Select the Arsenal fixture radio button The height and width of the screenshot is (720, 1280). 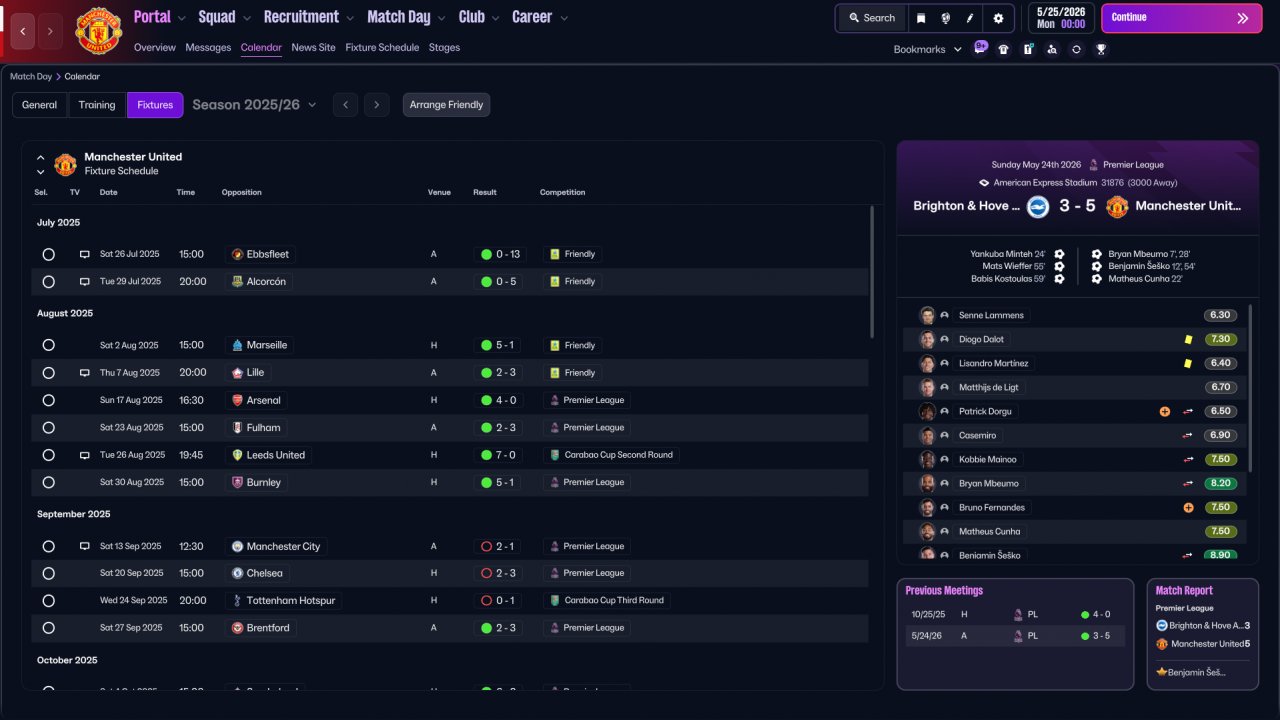[x=48, y=400]
